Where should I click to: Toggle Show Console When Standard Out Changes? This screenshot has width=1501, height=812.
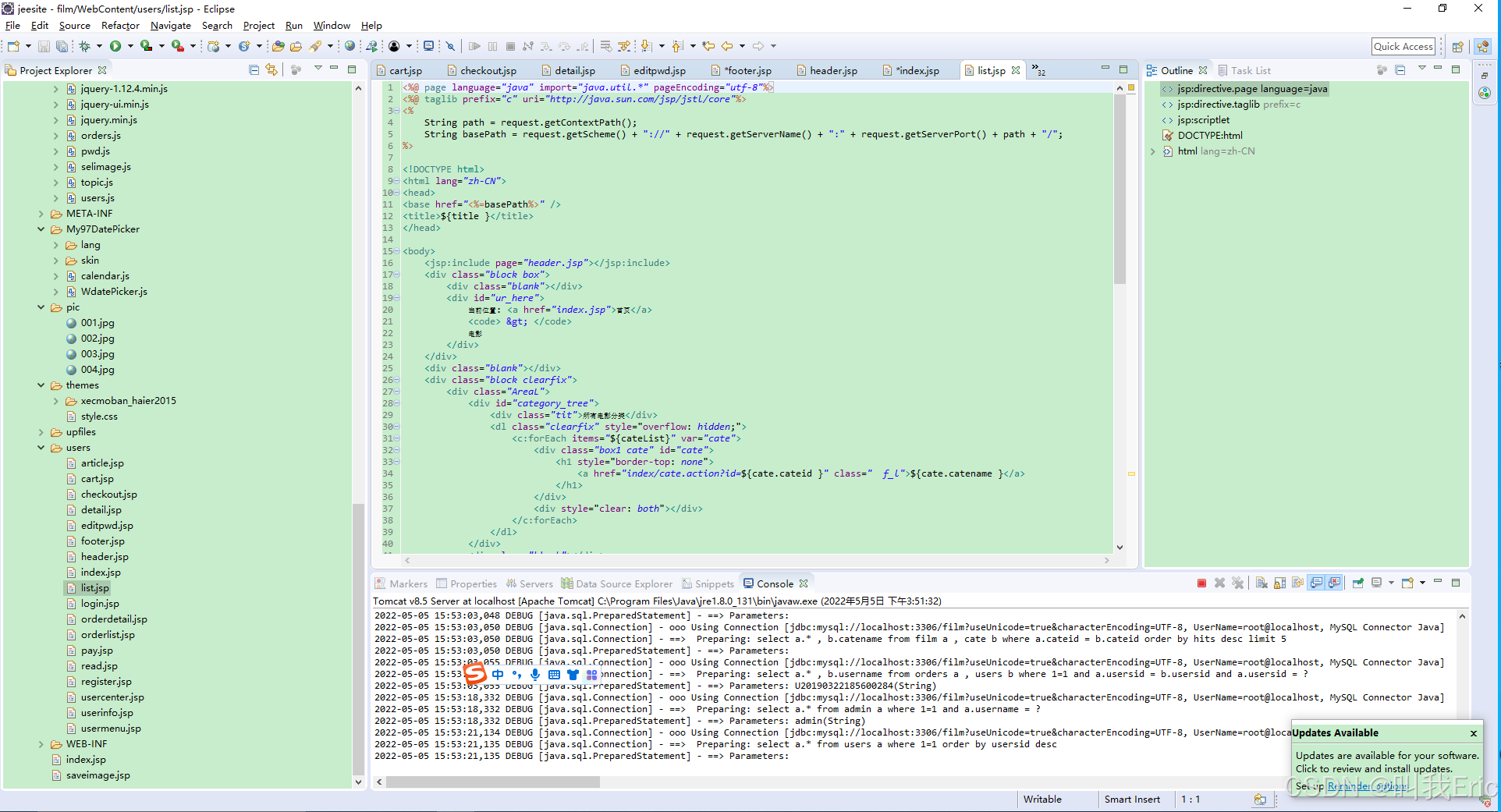(x=1317, y=583)
